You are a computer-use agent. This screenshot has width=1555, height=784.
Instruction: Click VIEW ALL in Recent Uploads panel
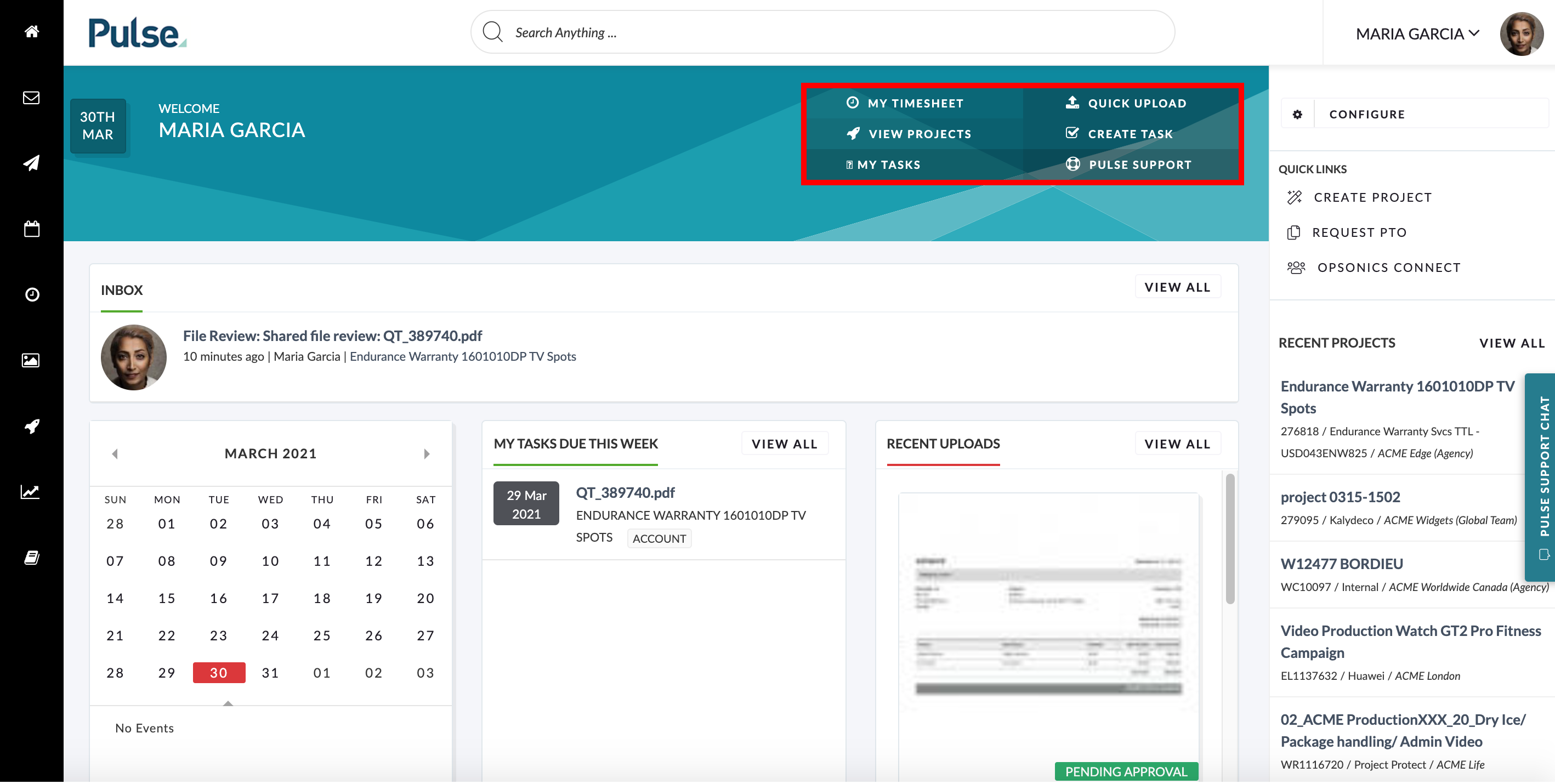click(x=1177, y=444)
